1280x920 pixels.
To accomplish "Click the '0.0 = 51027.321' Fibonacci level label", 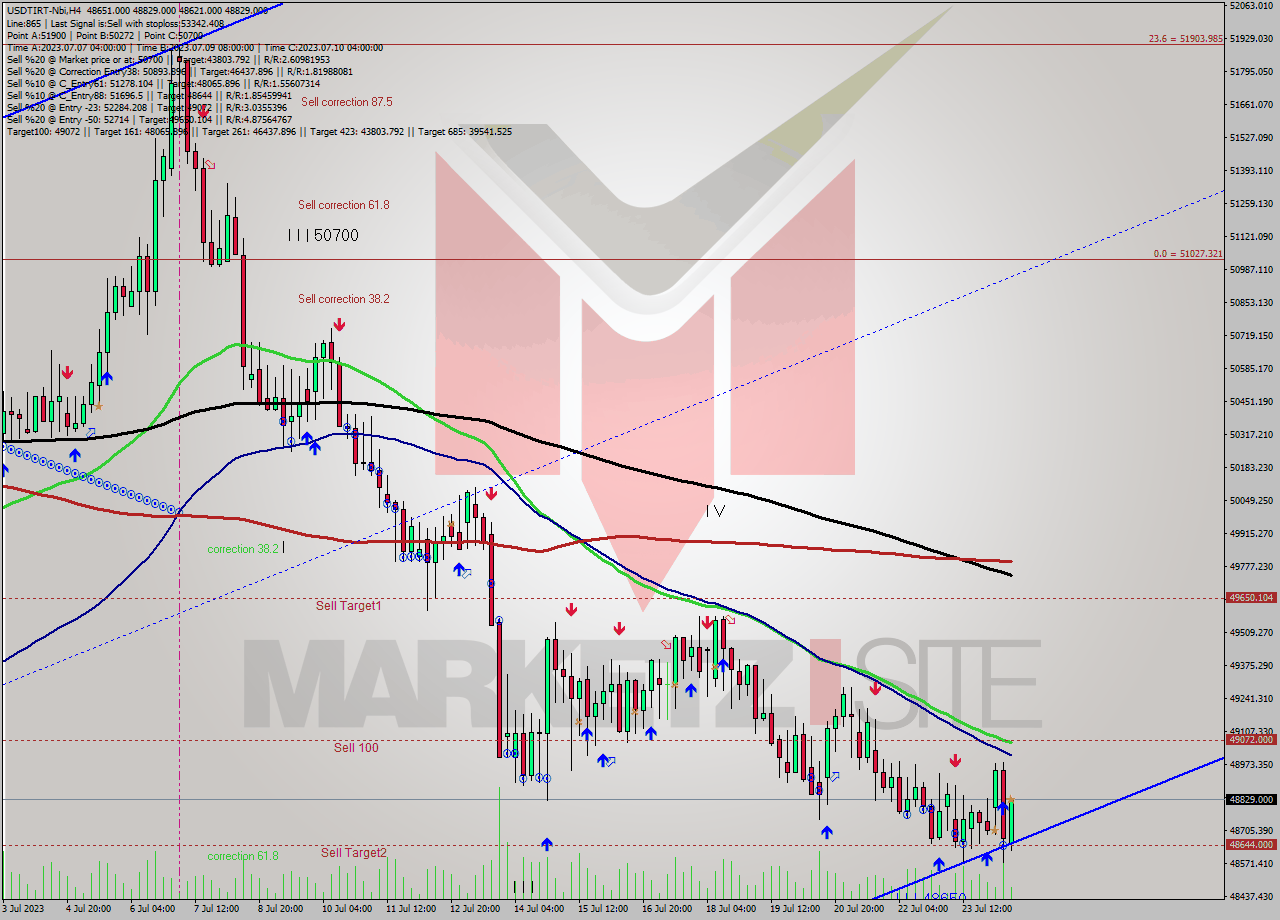I will tap(1188, 254).
